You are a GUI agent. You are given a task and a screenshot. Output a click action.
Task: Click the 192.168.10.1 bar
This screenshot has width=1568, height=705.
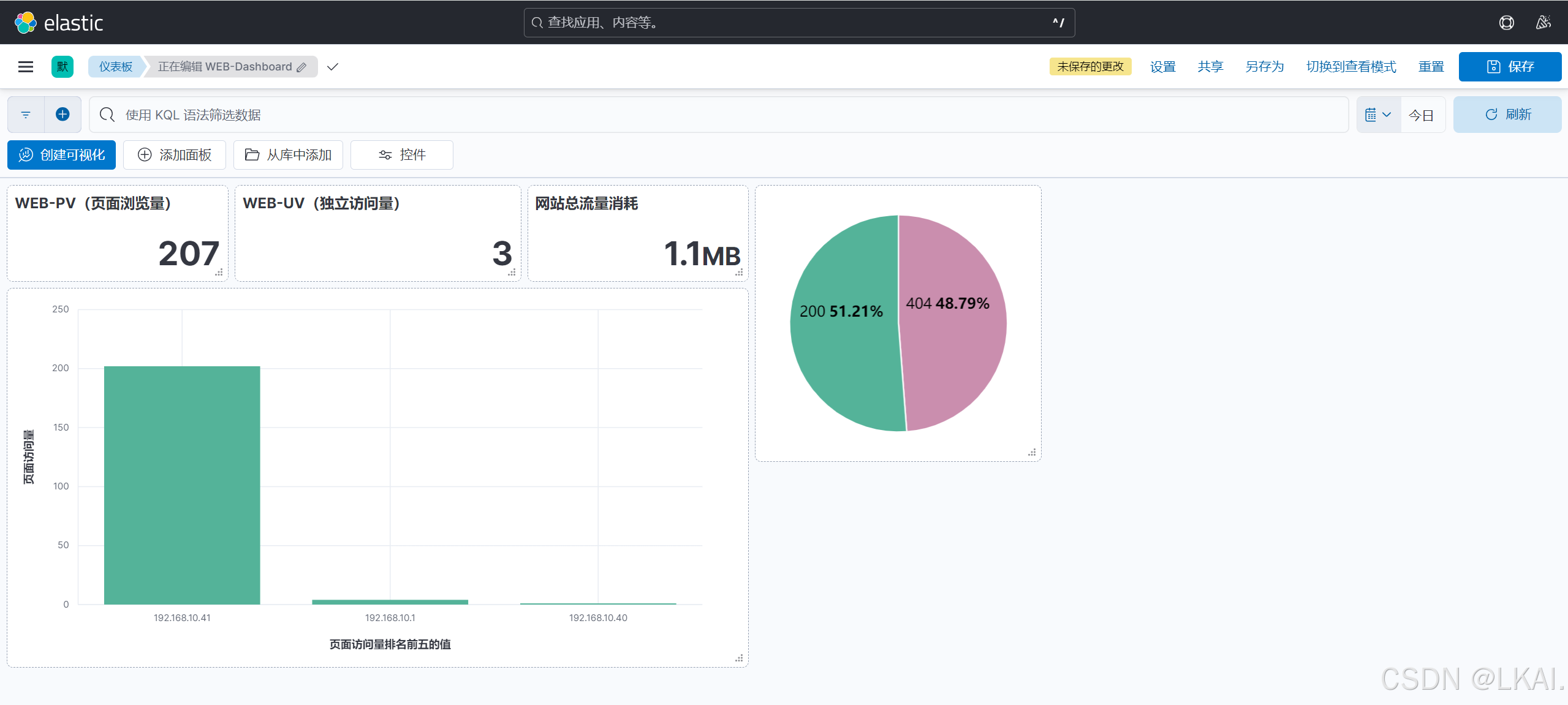(390, 602)
